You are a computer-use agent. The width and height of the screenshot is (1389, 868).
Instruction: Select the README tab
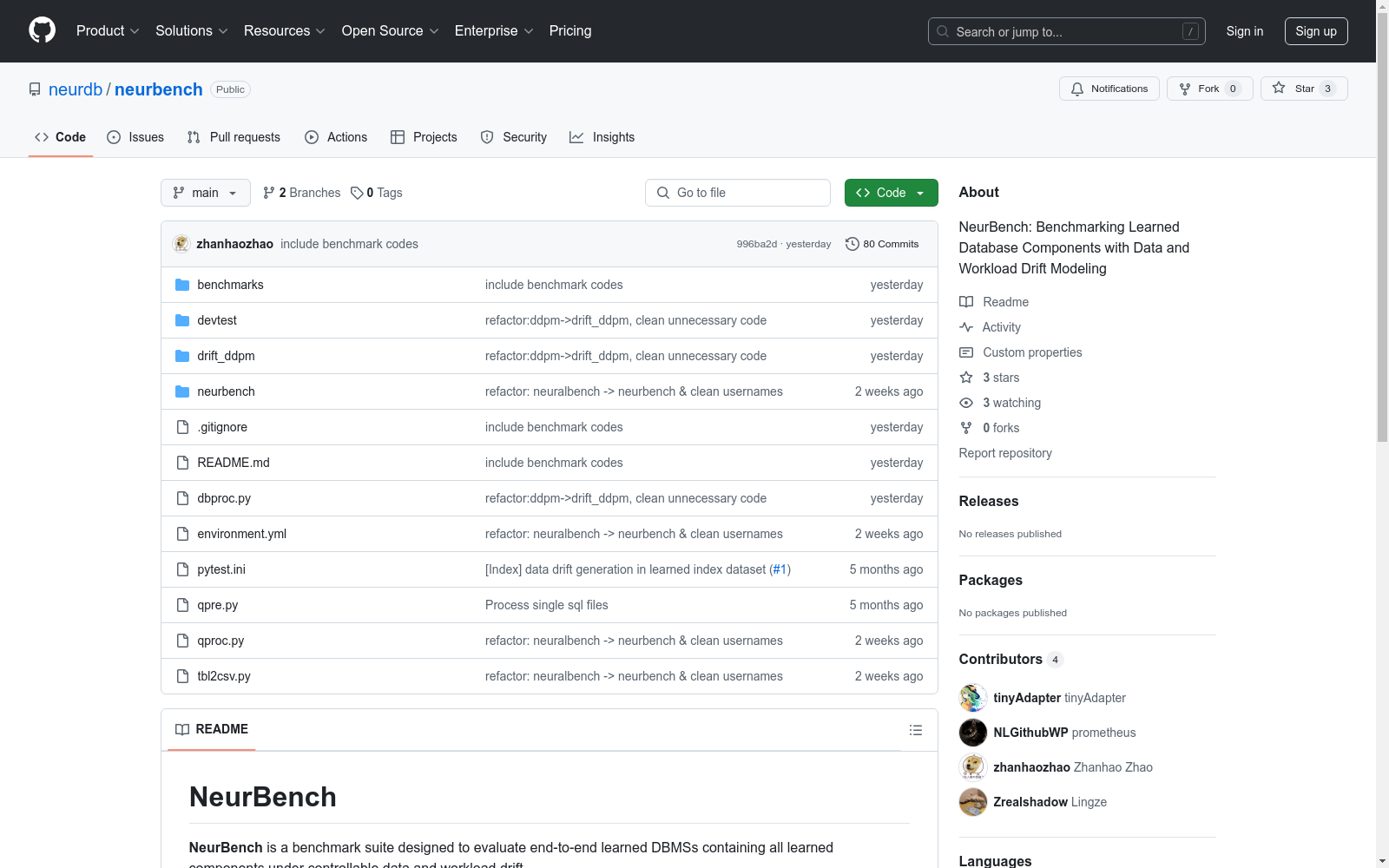(212, 729)
